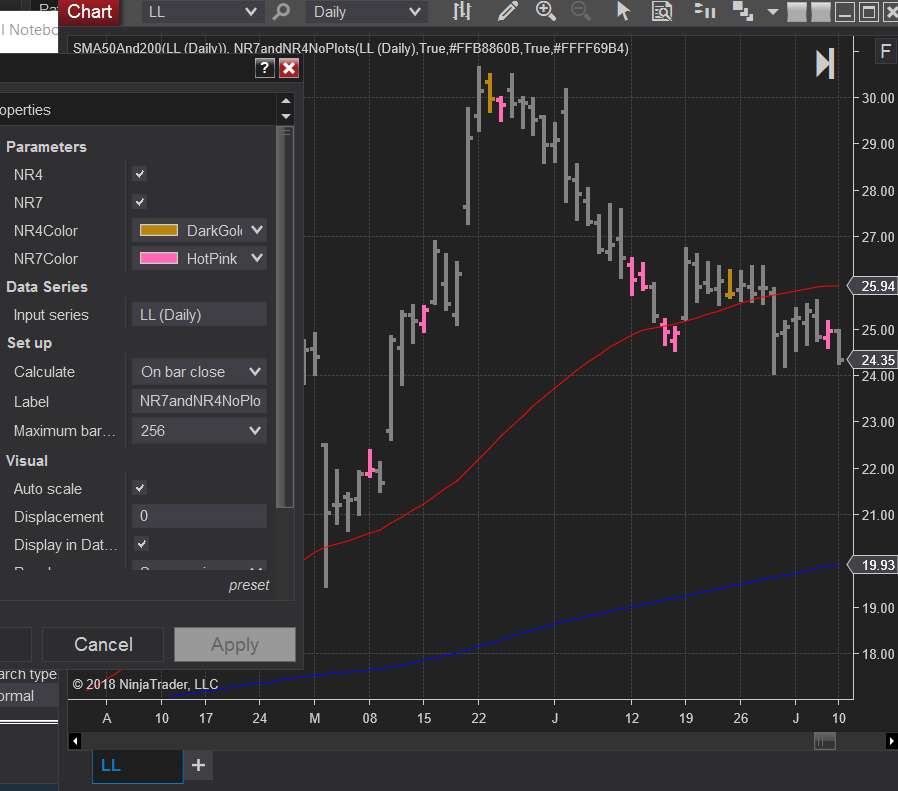Open the data box icon
The width and height of the screenshot is (898, 791).
coord(662,11)
